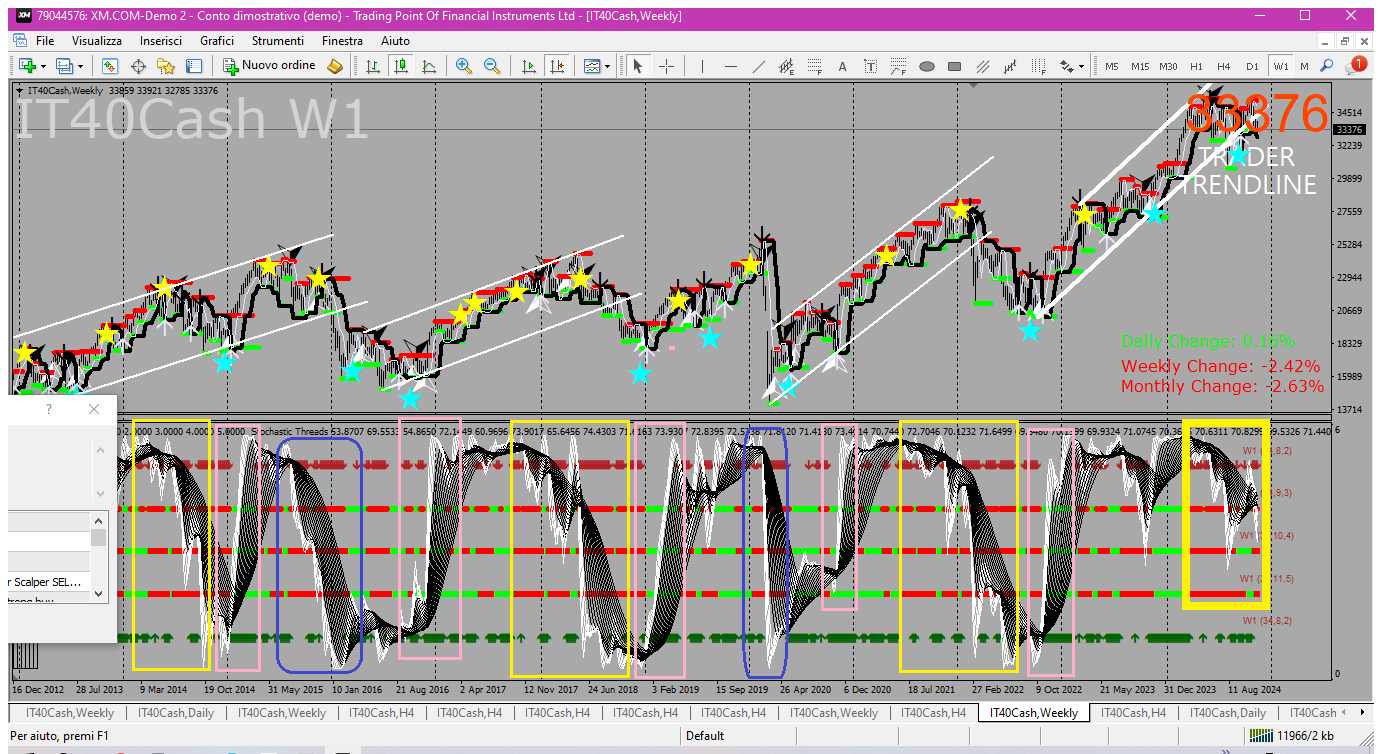Zoom in on the chart
1382x754 pixels.
464,66
